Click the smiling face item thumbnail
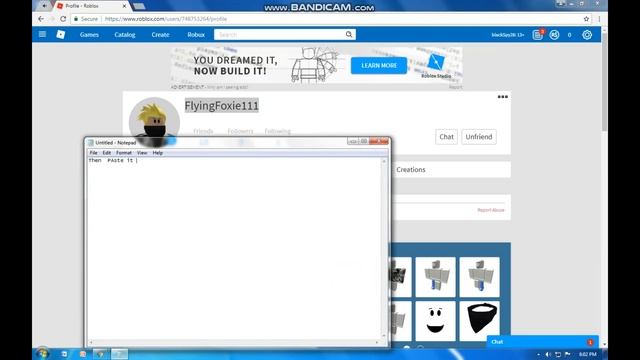The height and width of the screenshot is (360, 640). [x=435, y=321]
